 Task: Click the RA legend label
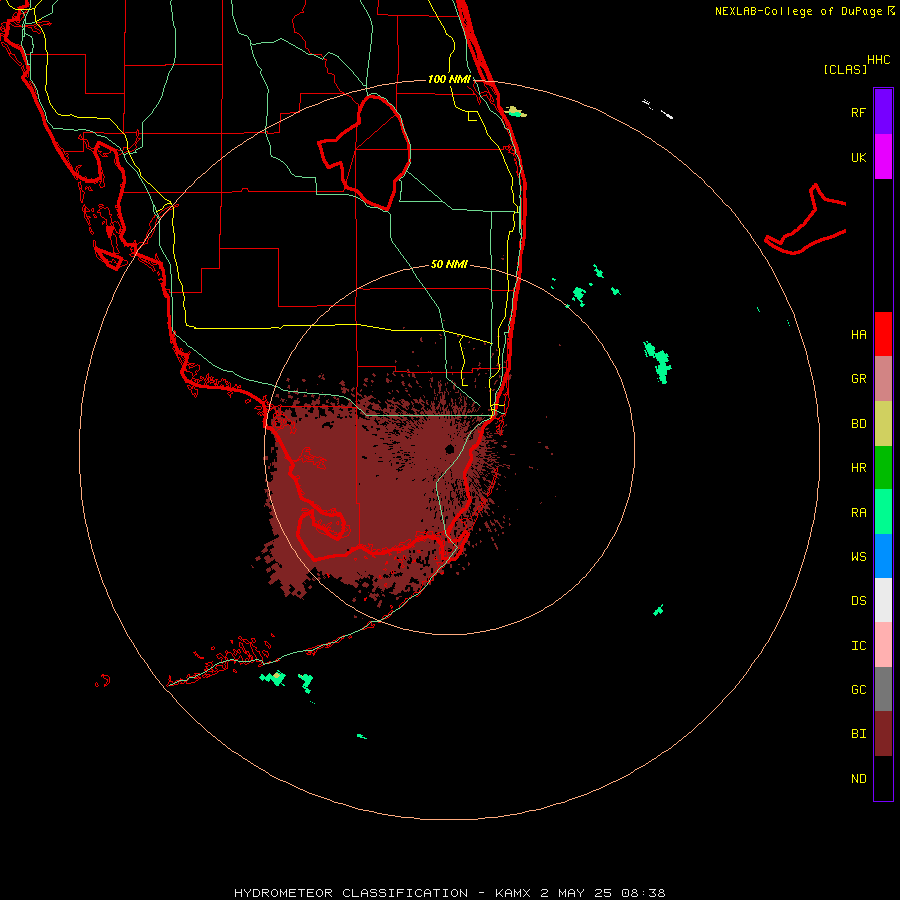858,513
